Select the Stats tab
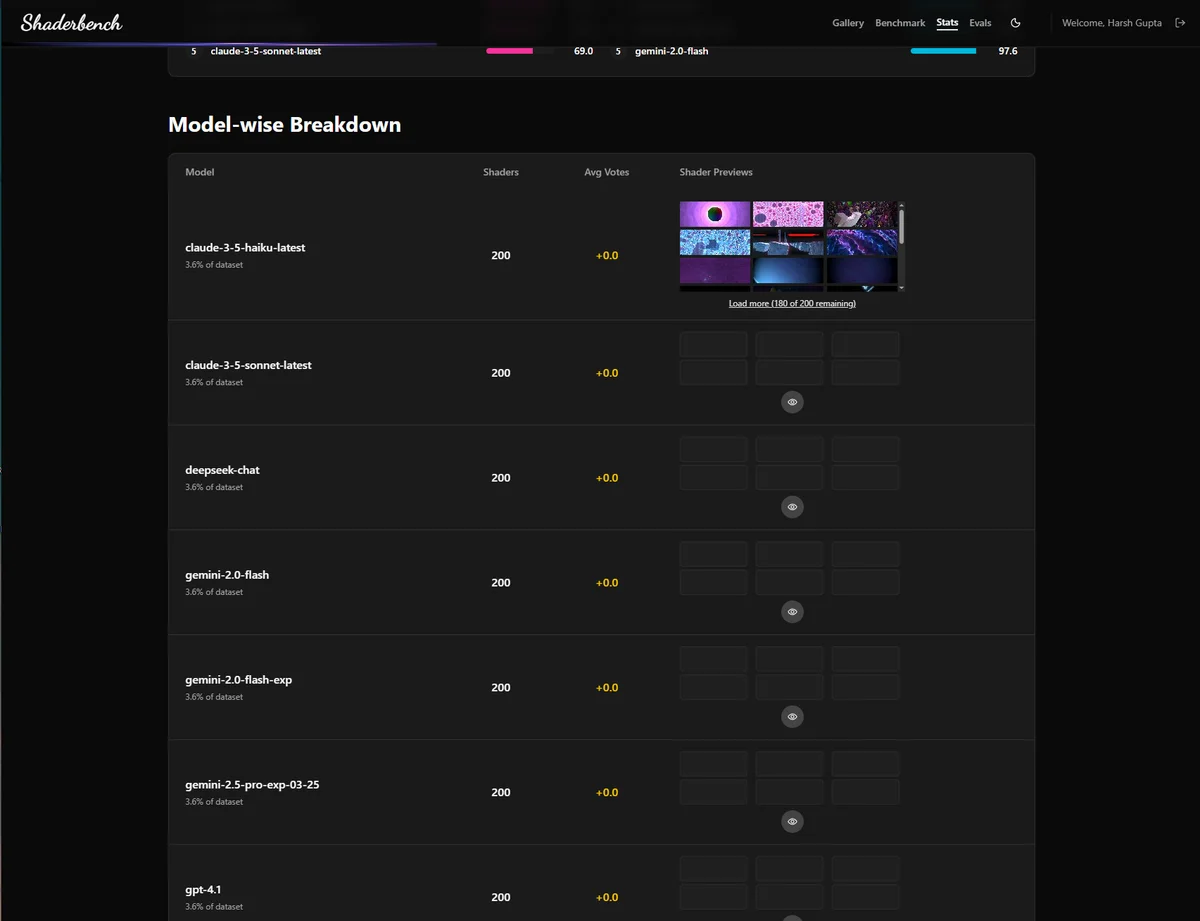The width and height of the screenshot is (1200, 921). [946, 22]
